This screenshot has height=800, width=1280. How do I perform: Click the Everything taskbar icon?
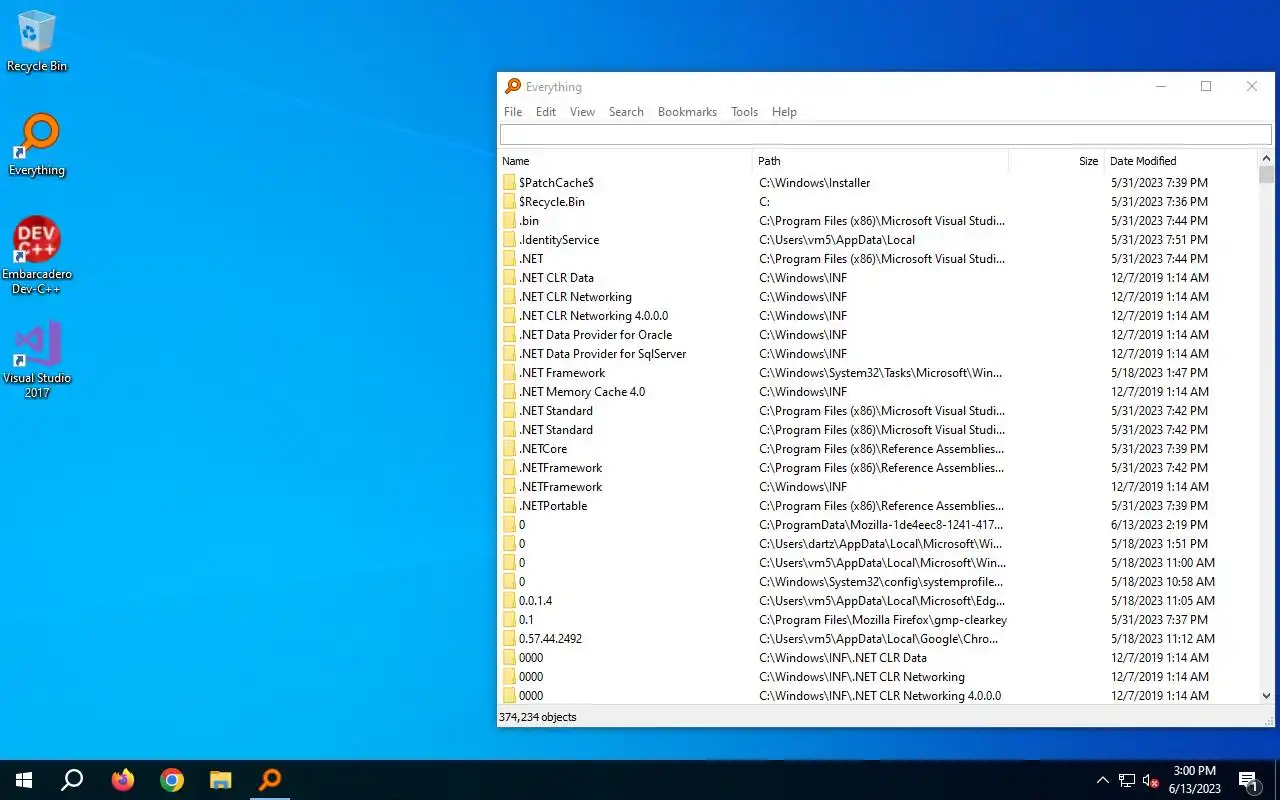(270, 780)
